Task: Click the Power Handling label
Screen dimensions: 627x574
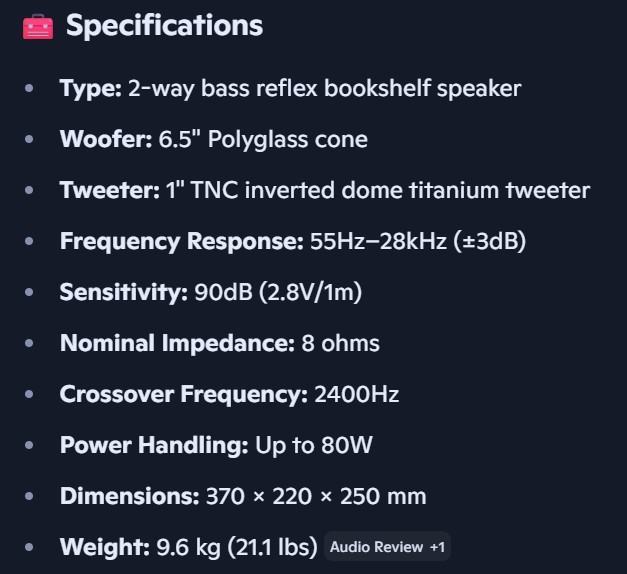Action: tap(154, 445)
